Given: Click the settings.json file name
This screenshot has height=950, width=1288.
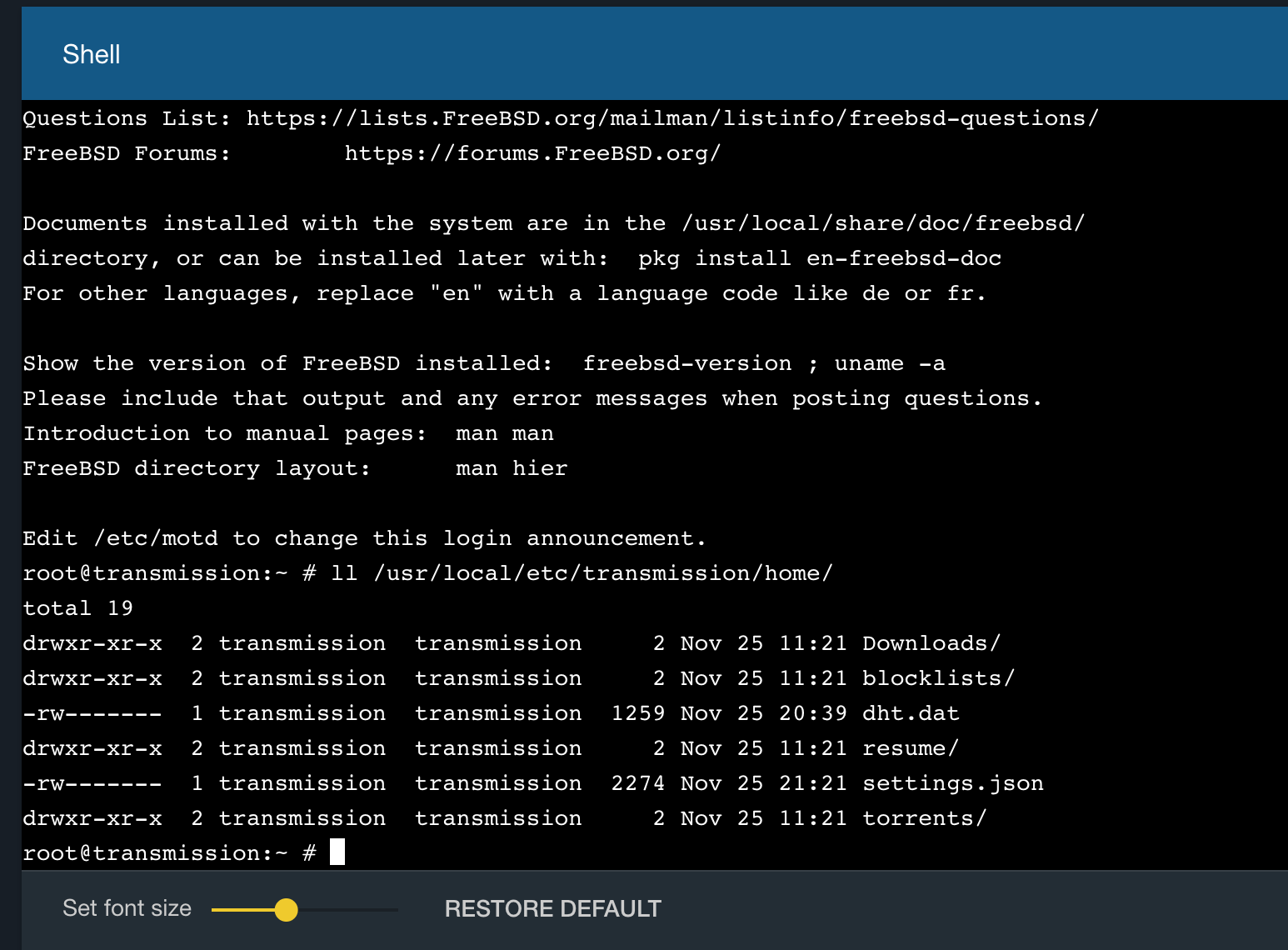Looking at the screenshot, I should [953, 783].
